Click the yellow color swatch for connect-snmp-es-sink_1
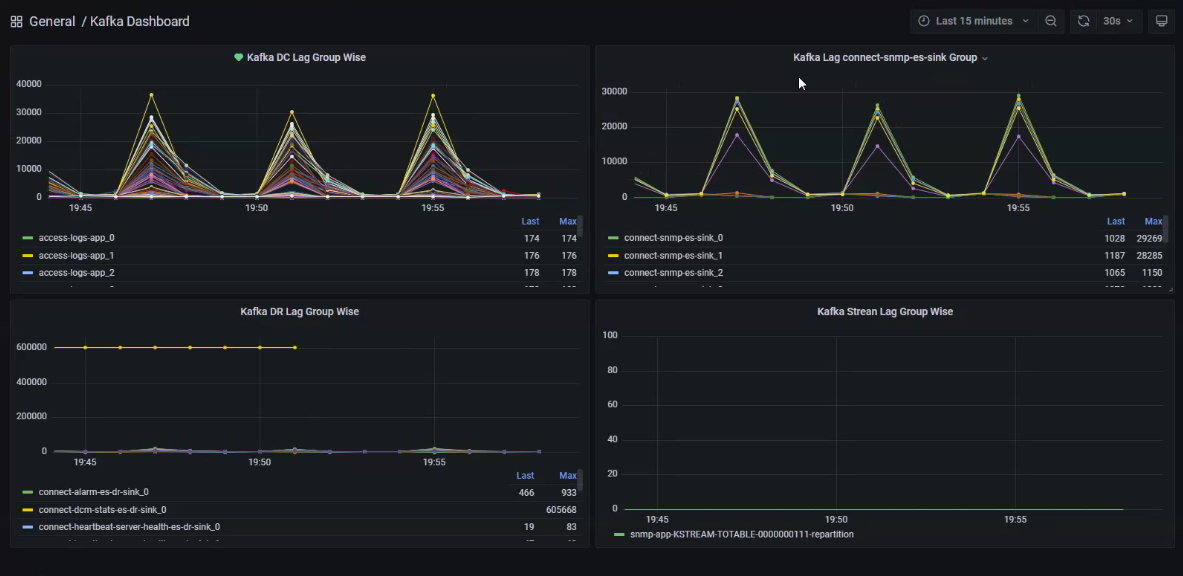The height and width of the screenshot is (576, 1183). tap(613, 256)
